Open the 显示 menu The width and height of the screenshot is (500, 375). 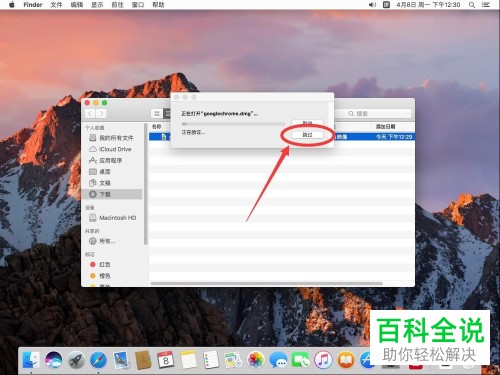click(x=97, y=5)
